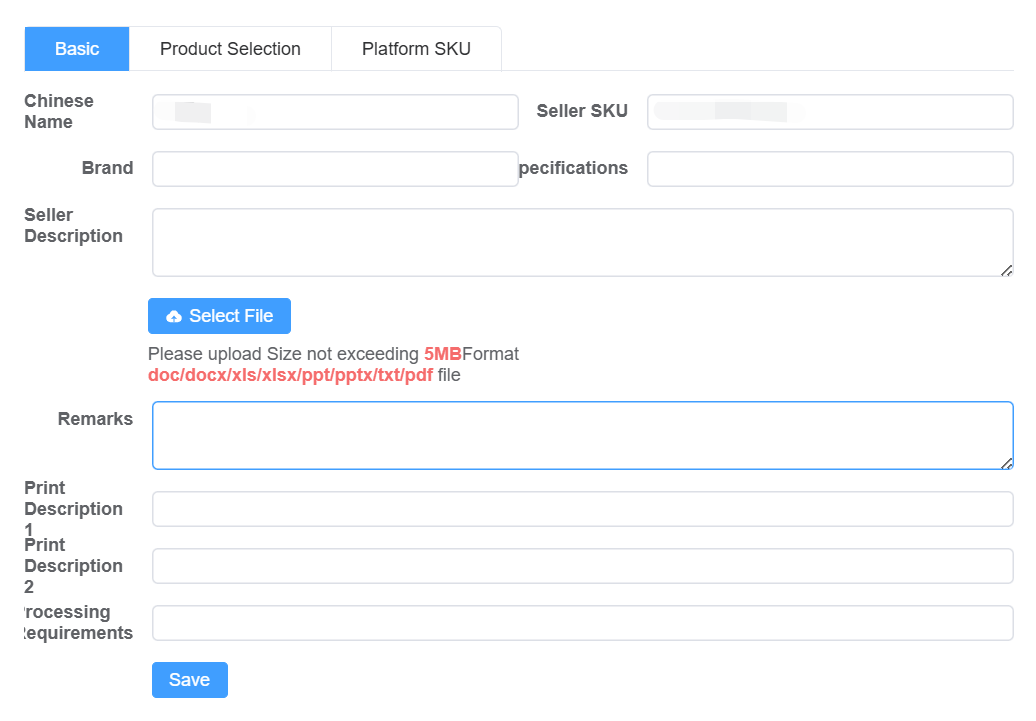Click inside the Seller Description textarea
The height and width of the screenshot is (721, 1036).
click(582, 240)
